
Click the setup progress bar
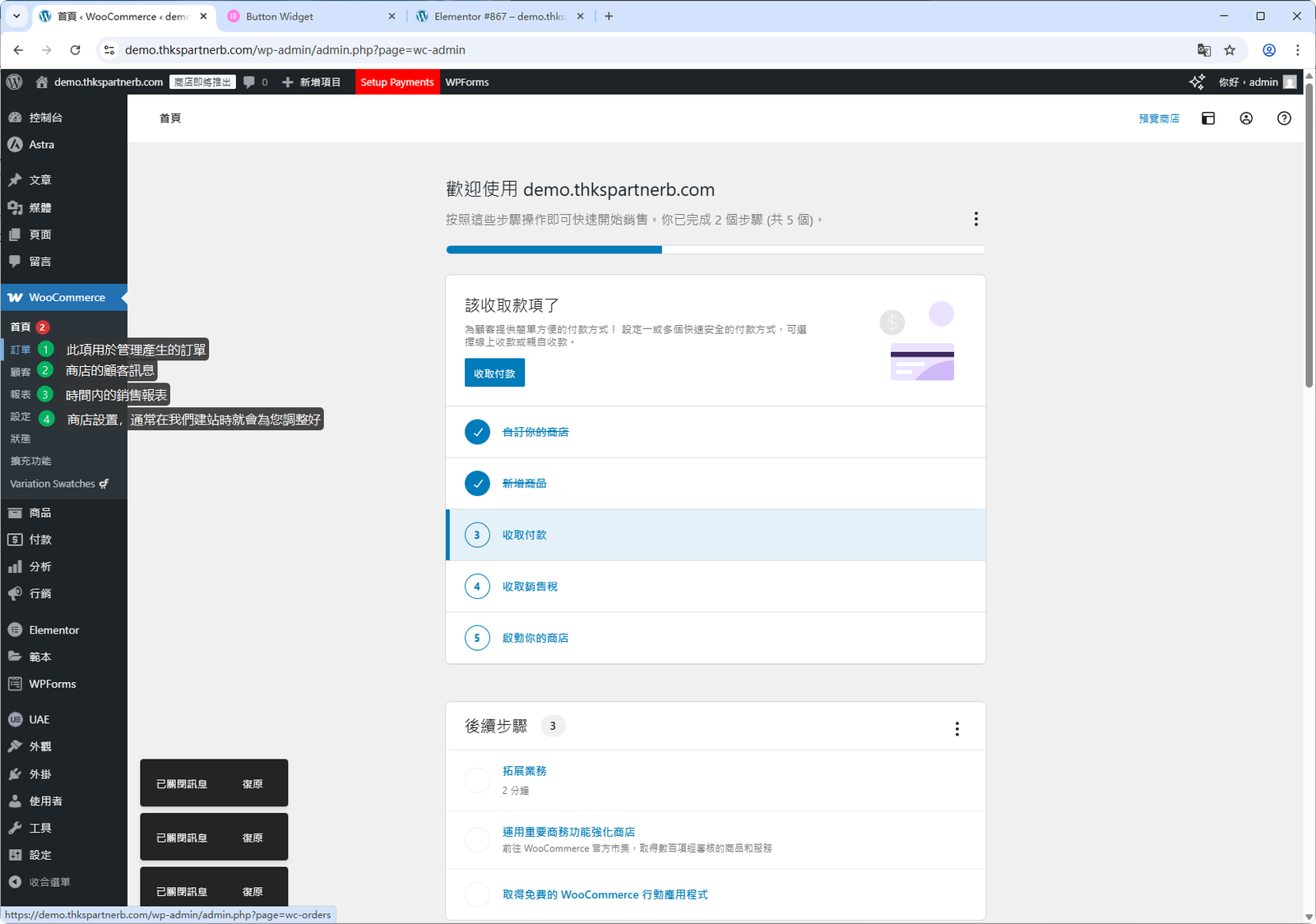716,249
